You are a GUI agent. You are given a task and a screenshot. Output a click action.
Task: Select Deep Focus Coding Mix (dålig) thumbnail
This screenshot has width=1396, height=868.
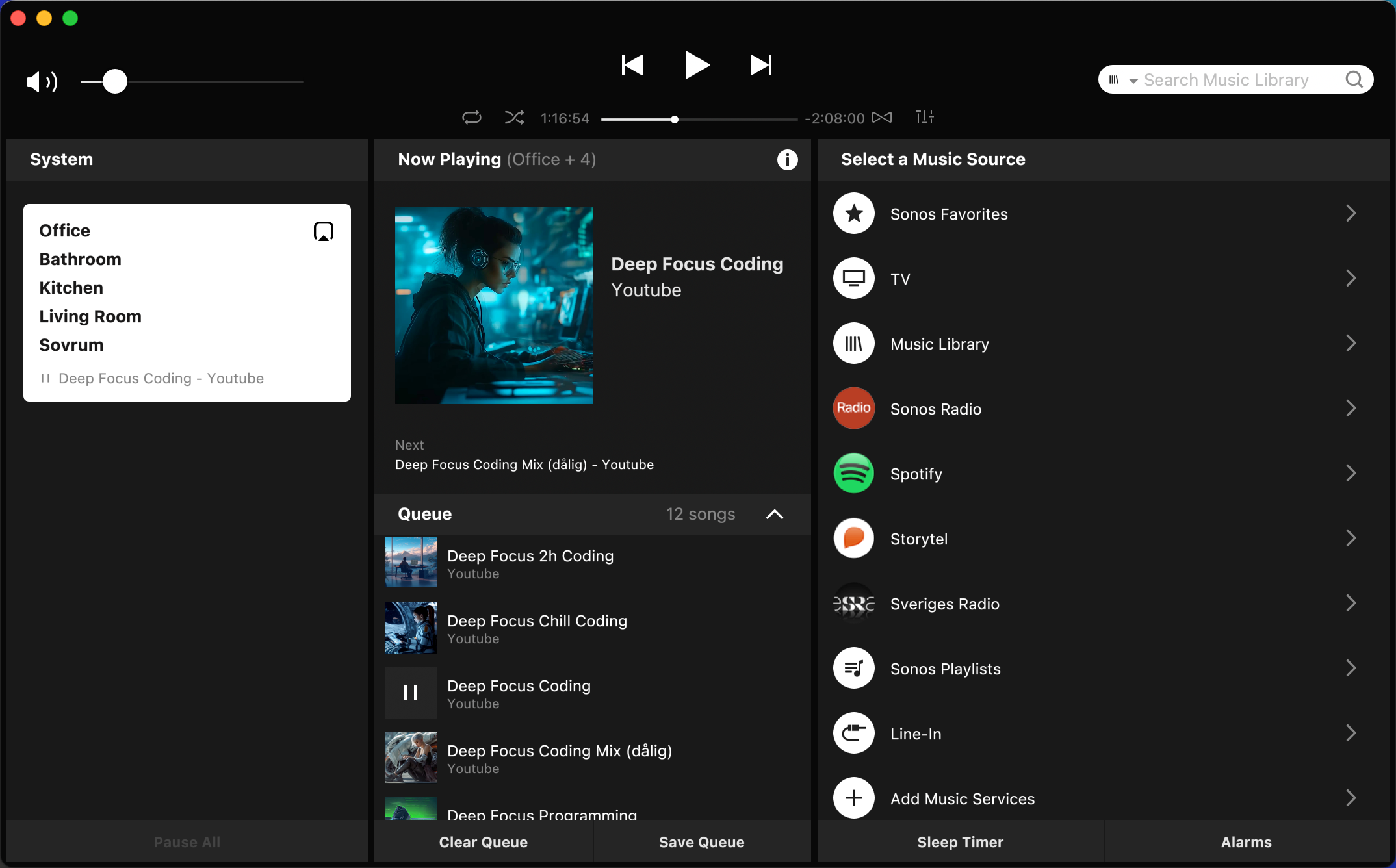(x=411, y=757)
